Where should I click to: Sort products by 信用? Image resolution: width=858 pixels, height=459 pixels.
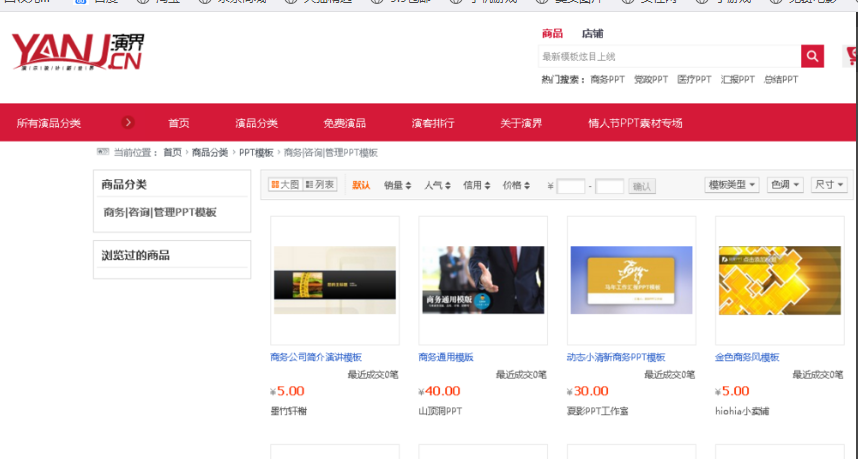point(477,185)
